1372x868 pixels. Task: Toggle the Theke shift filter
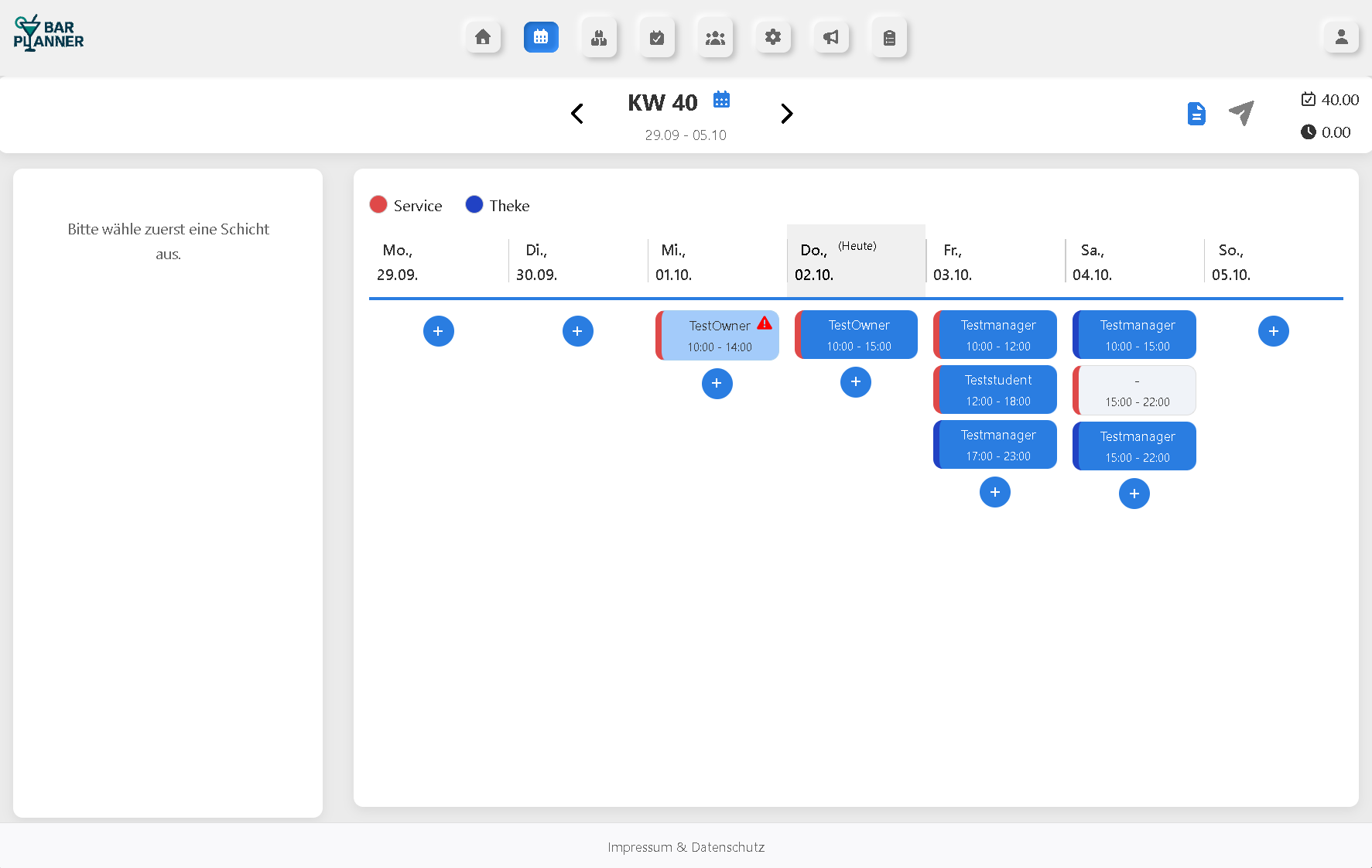[497, 204]
